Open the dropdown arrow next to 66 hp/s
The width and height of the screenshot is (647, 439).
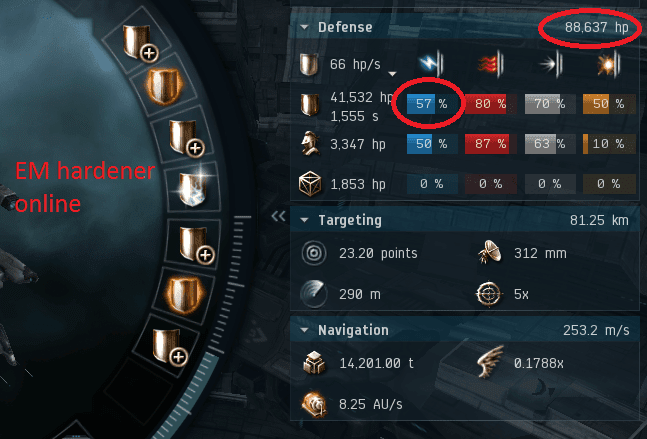[392, 74]
